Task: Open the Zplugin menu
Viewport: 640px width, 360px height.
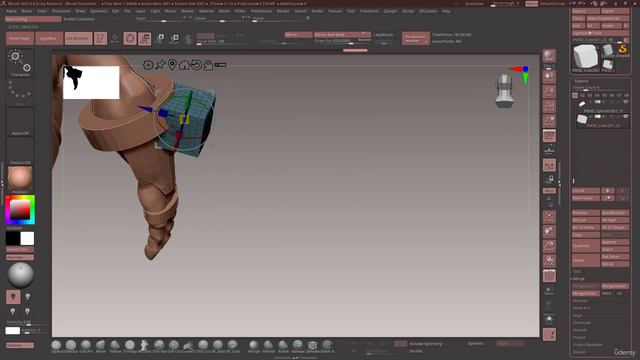Action: coord(390,11)
